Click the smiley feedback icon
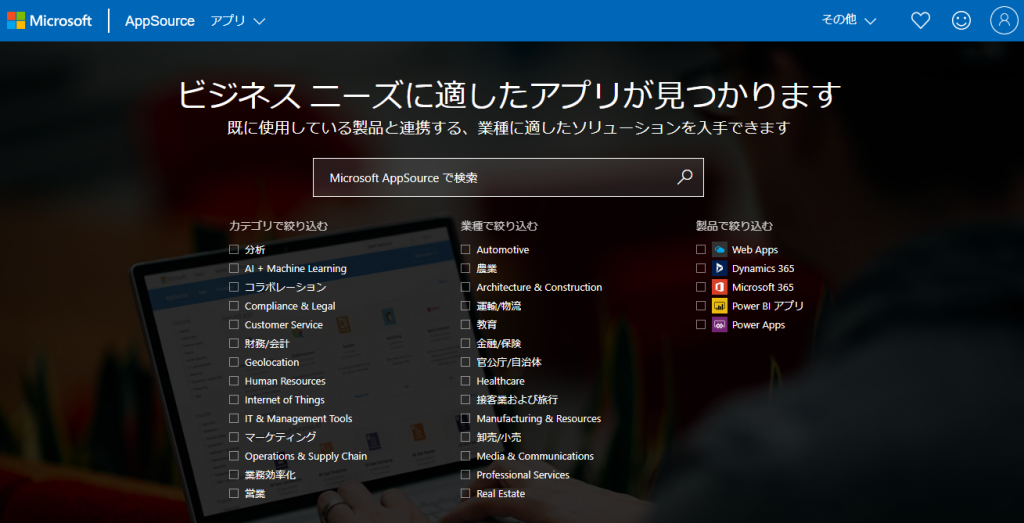1024x523 pixels. coord(961,21)
